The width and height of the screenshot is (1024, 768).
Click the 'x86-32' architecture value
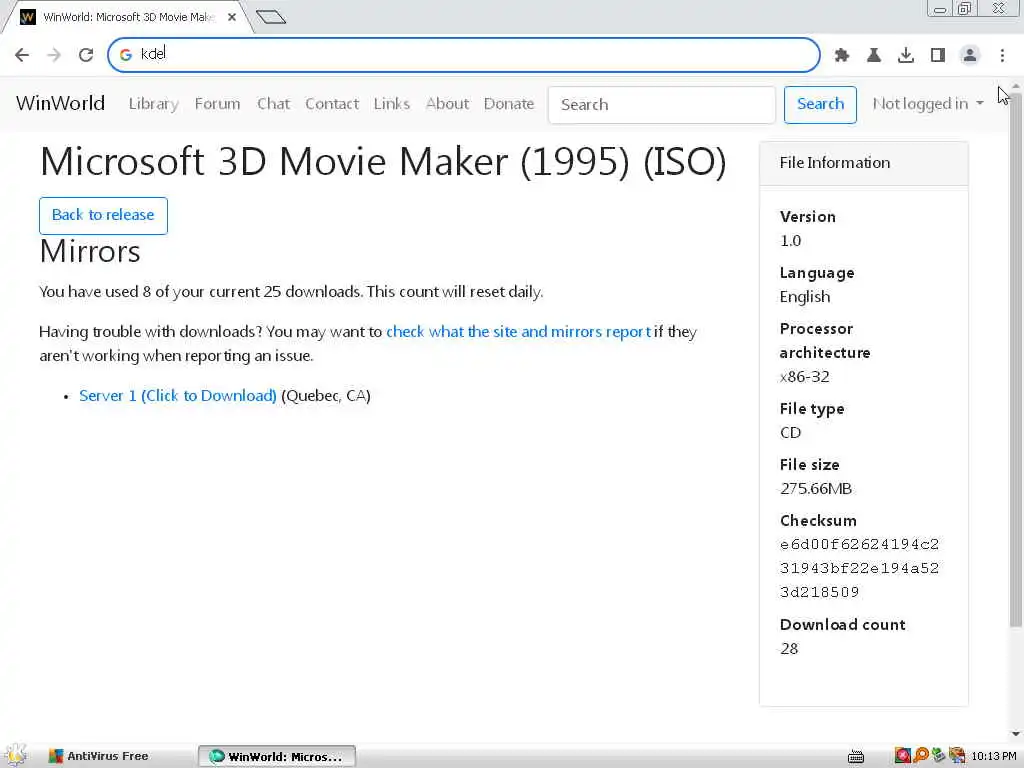pyautogui.click(x=805, y=377)
